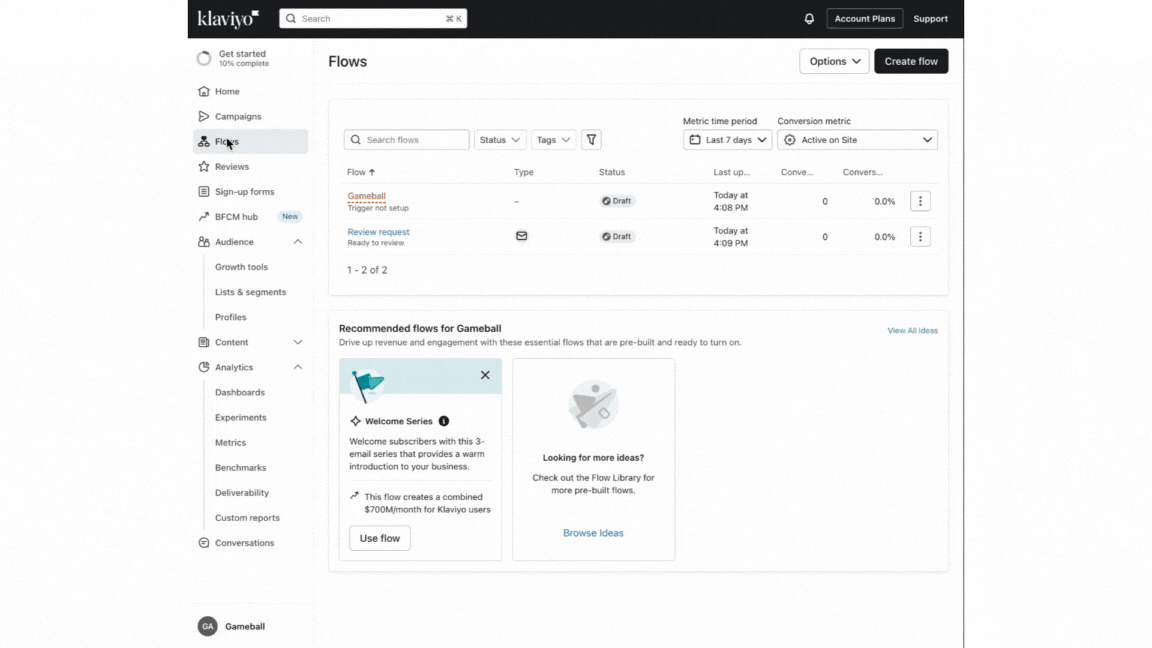This screenshot has width=1152, height=648.
Task: Open Dashboards under Analytics
Action: pyautogui.click(x=240, y=392)
